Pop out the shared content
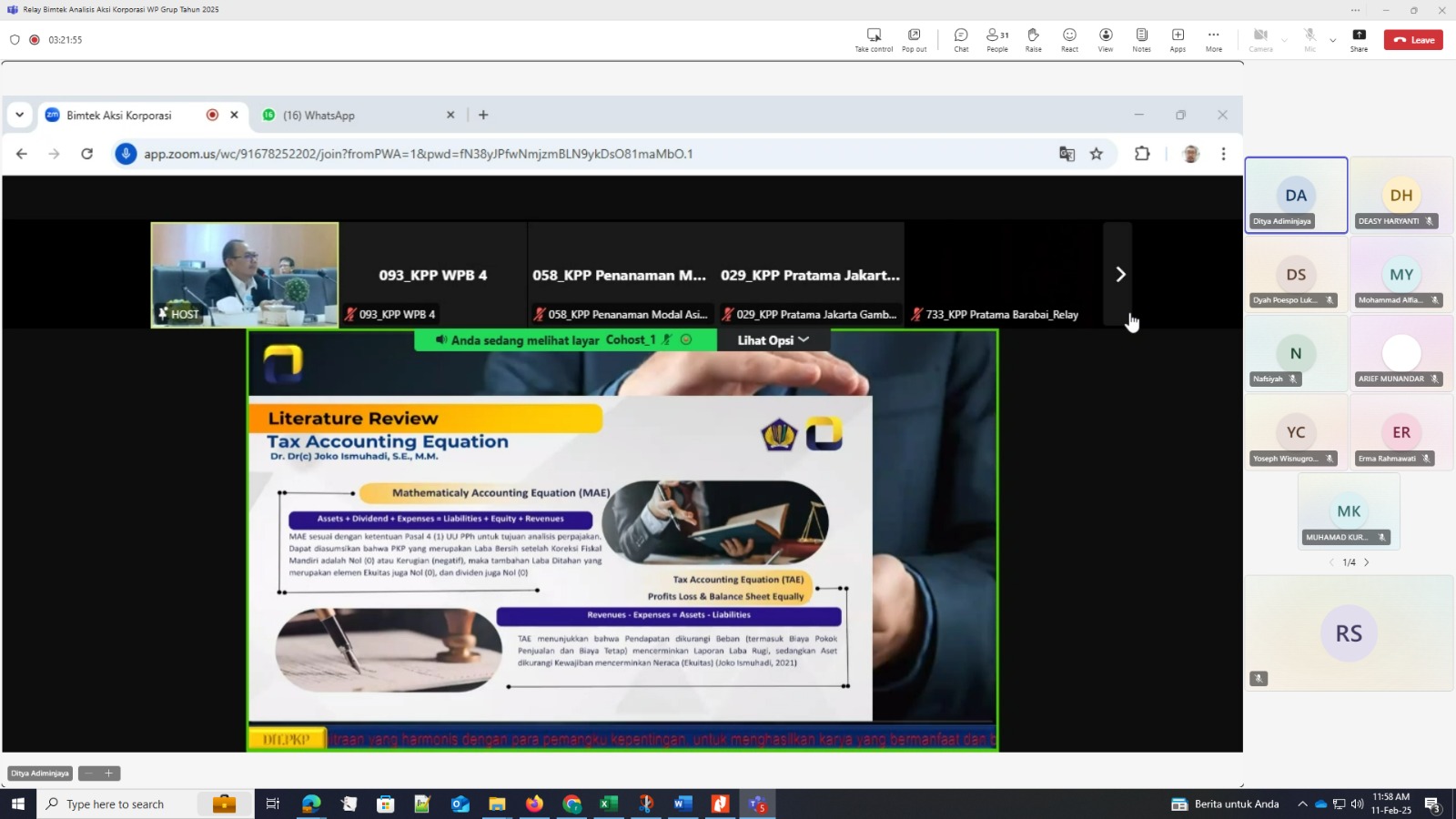Image resolution: width=1456 pixels, height=819 pixels. pos(914,39)
